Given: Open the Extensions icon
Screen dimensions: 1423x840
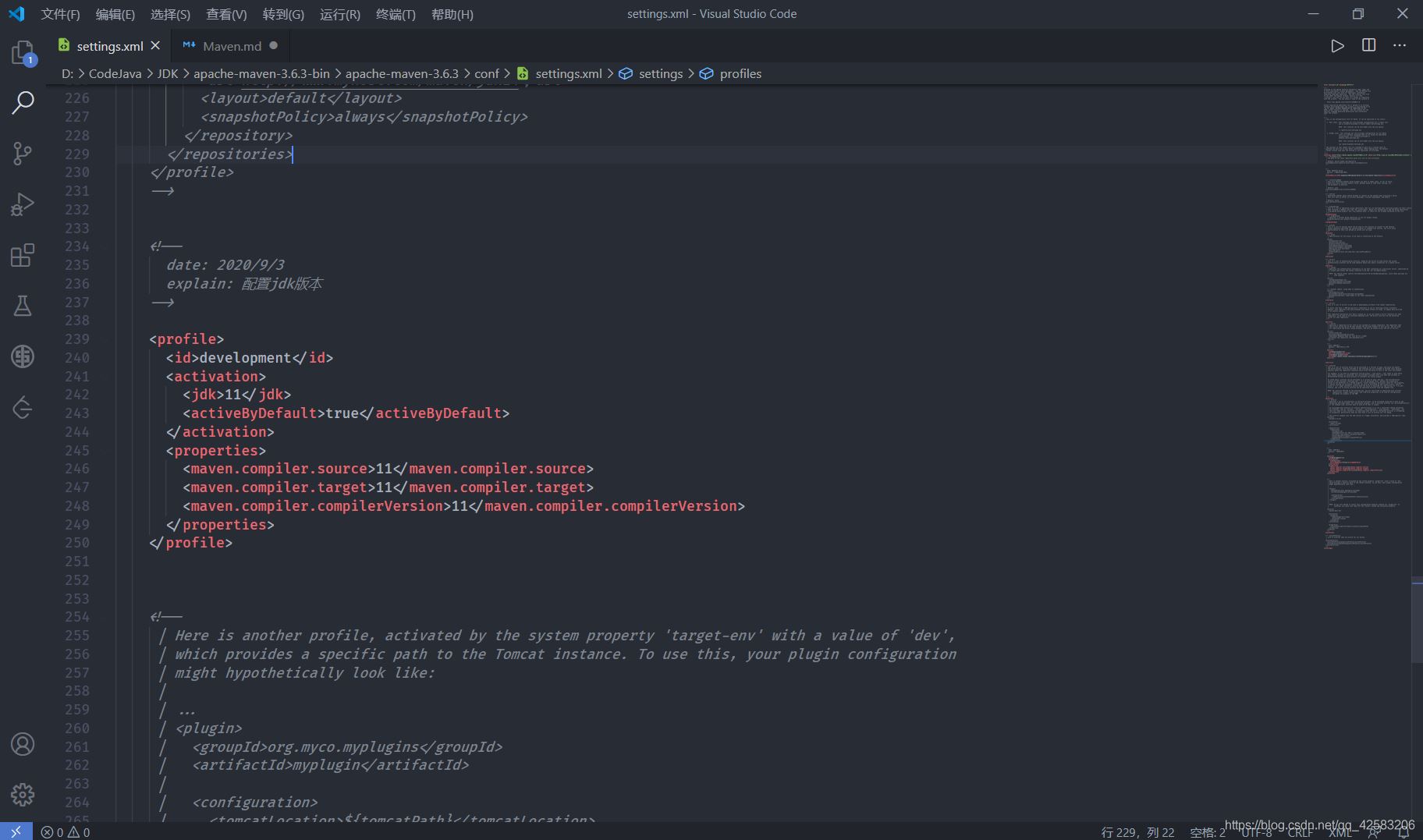Looking at the screenshot, I should [x=22, y=254].
